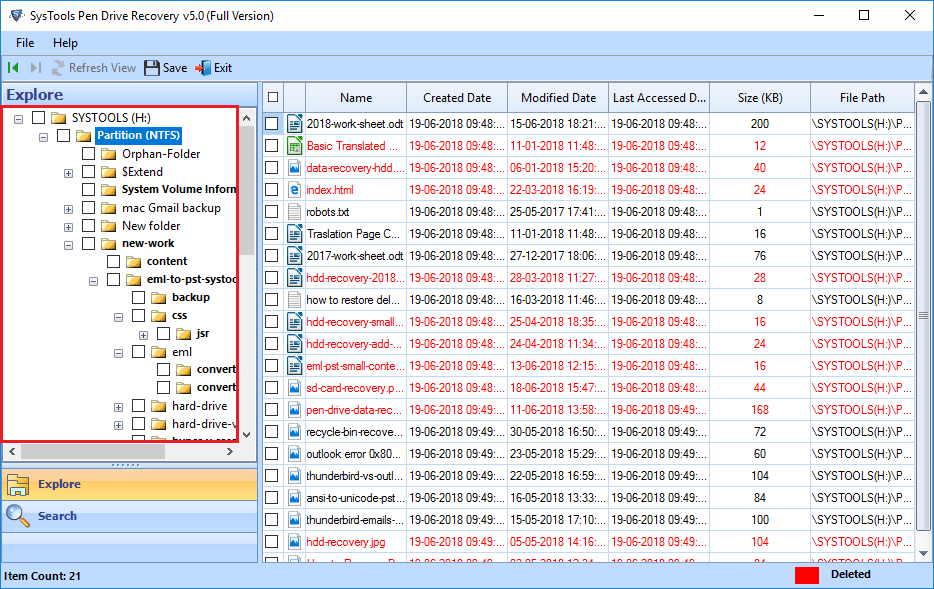
Task: Expand the mac Gmail backup node
Action: pos(69,208)
